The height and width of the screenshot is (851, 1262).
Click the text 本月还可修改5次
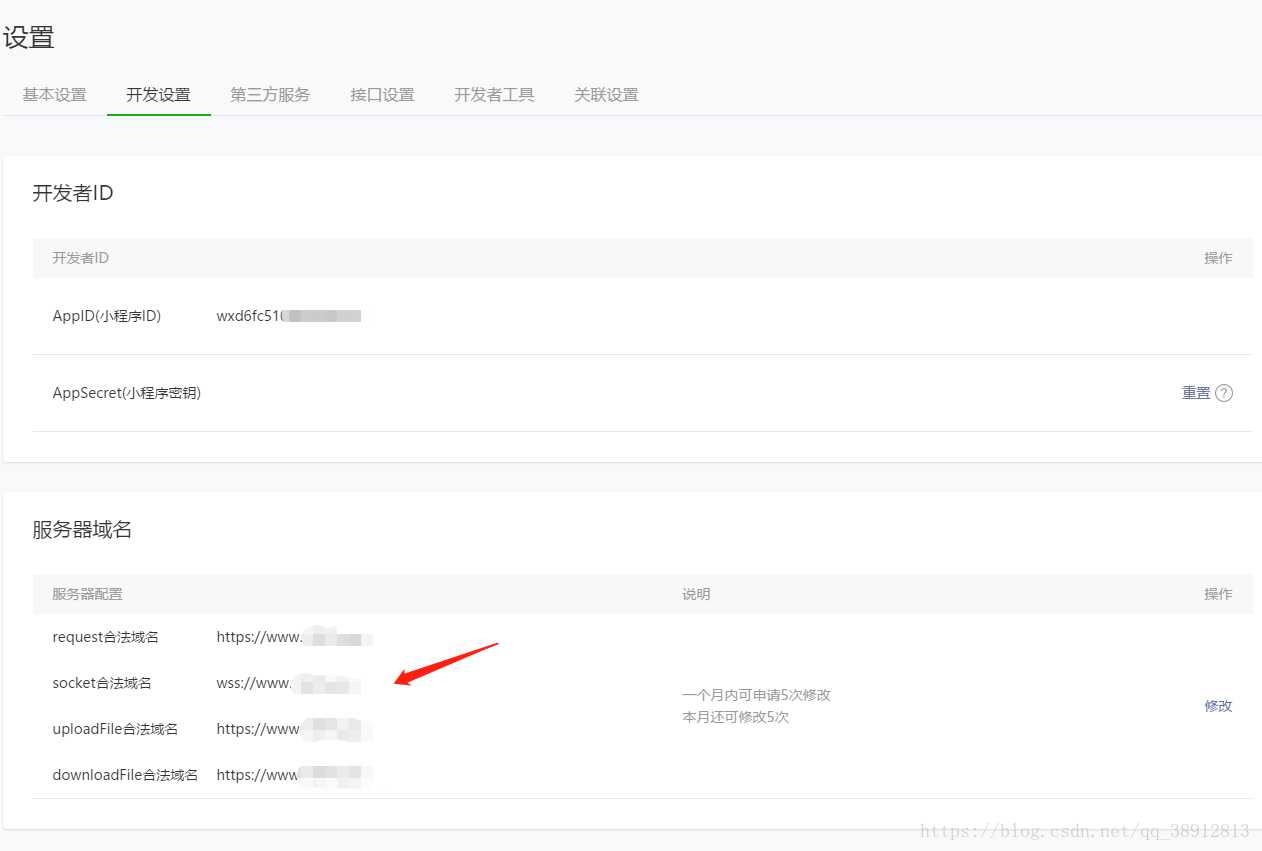735,717
